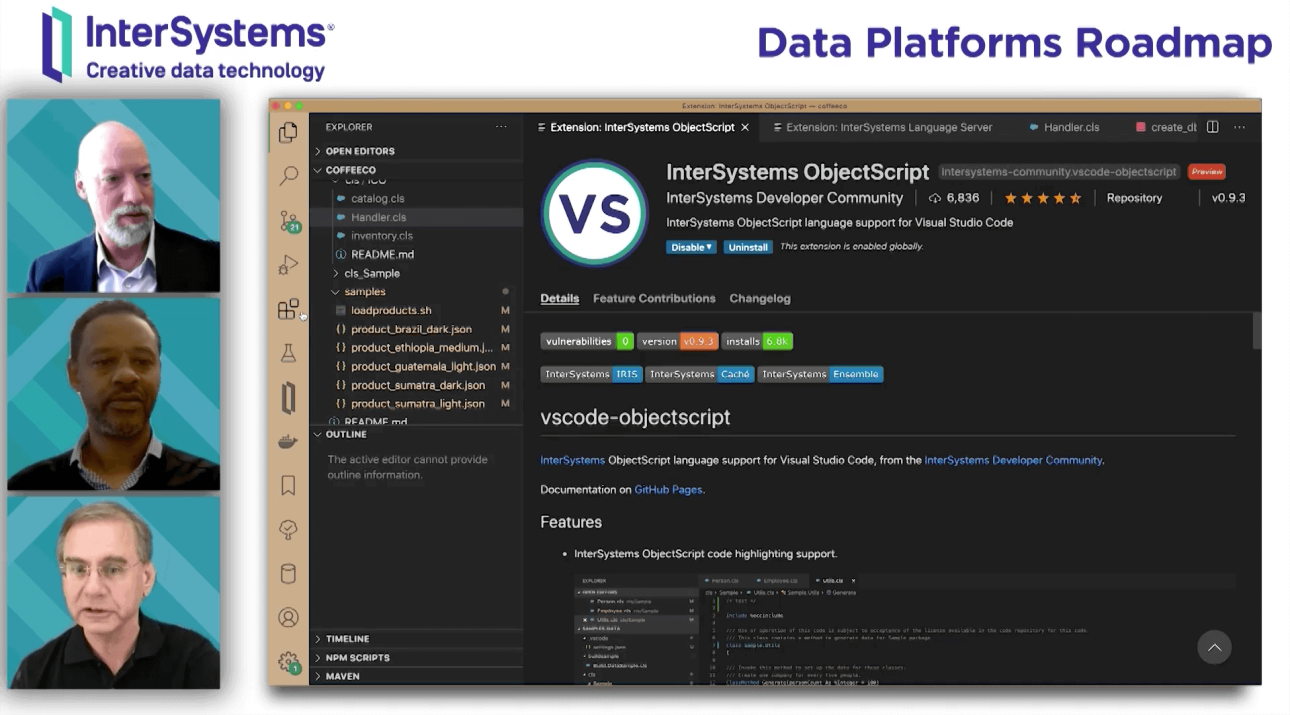1290x715 pixels.
Task: Click the Uninstall button
Action: 748,247
